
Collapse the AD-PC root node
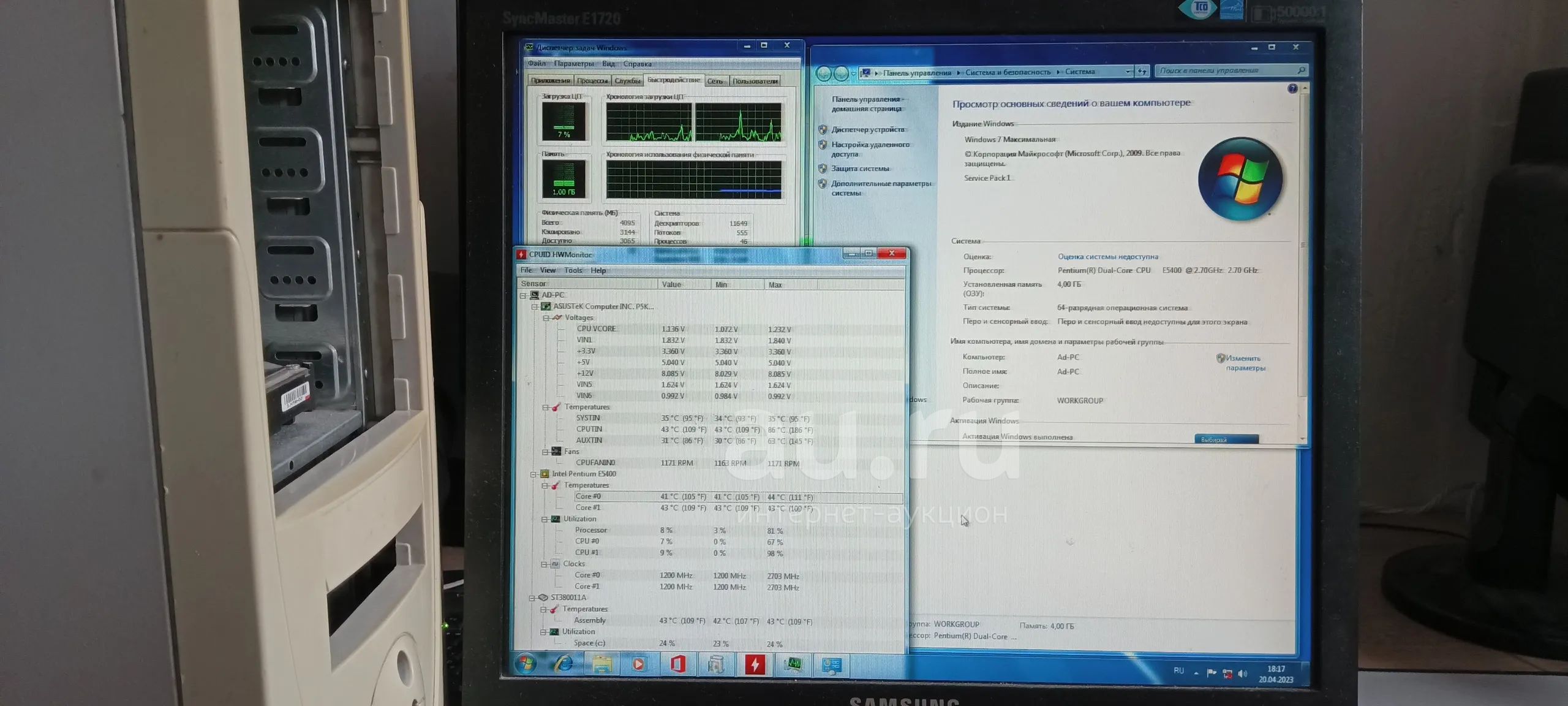[524, 295]
